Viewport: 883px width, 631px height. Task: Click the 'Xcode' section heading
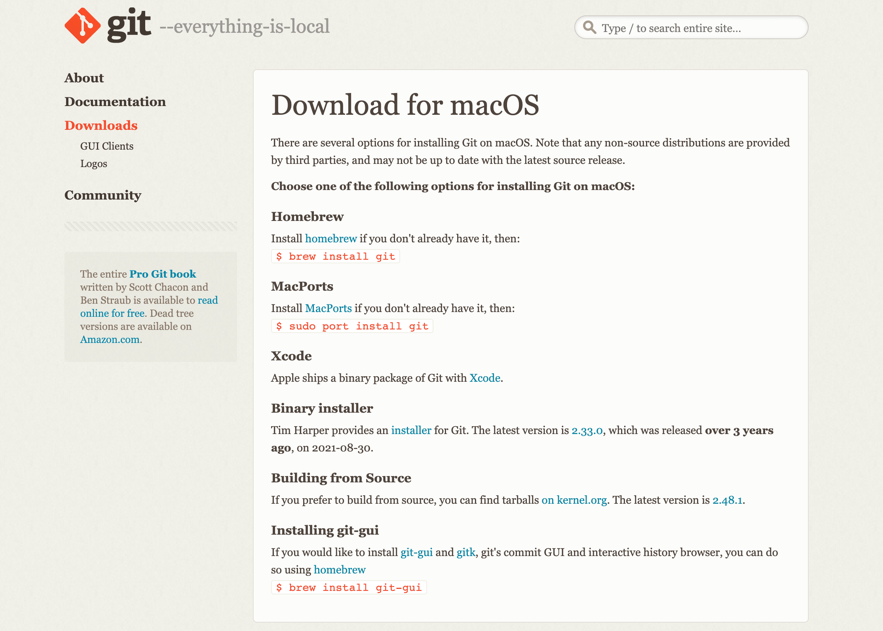click(x=291, y=356)
